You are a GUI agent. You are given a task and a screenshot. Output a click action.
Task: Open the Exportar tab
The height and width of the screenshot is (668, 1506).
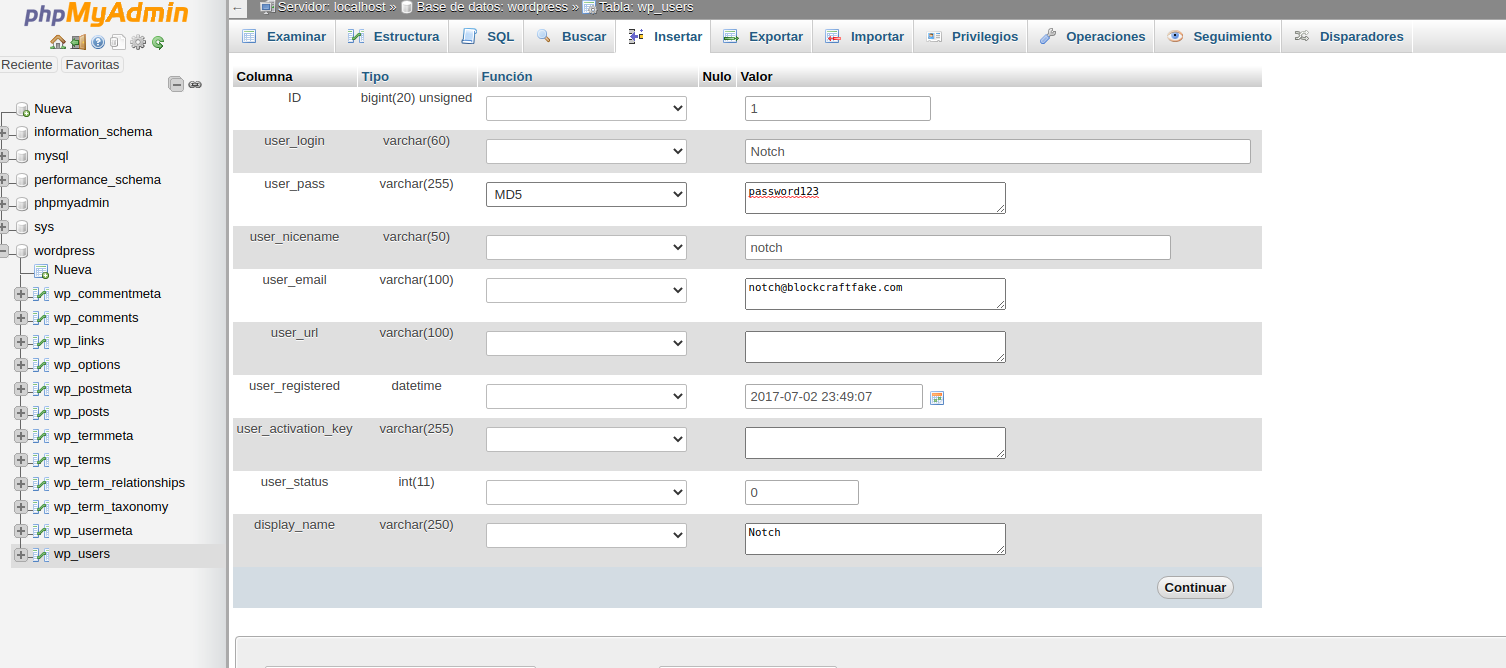coord(763,36)
